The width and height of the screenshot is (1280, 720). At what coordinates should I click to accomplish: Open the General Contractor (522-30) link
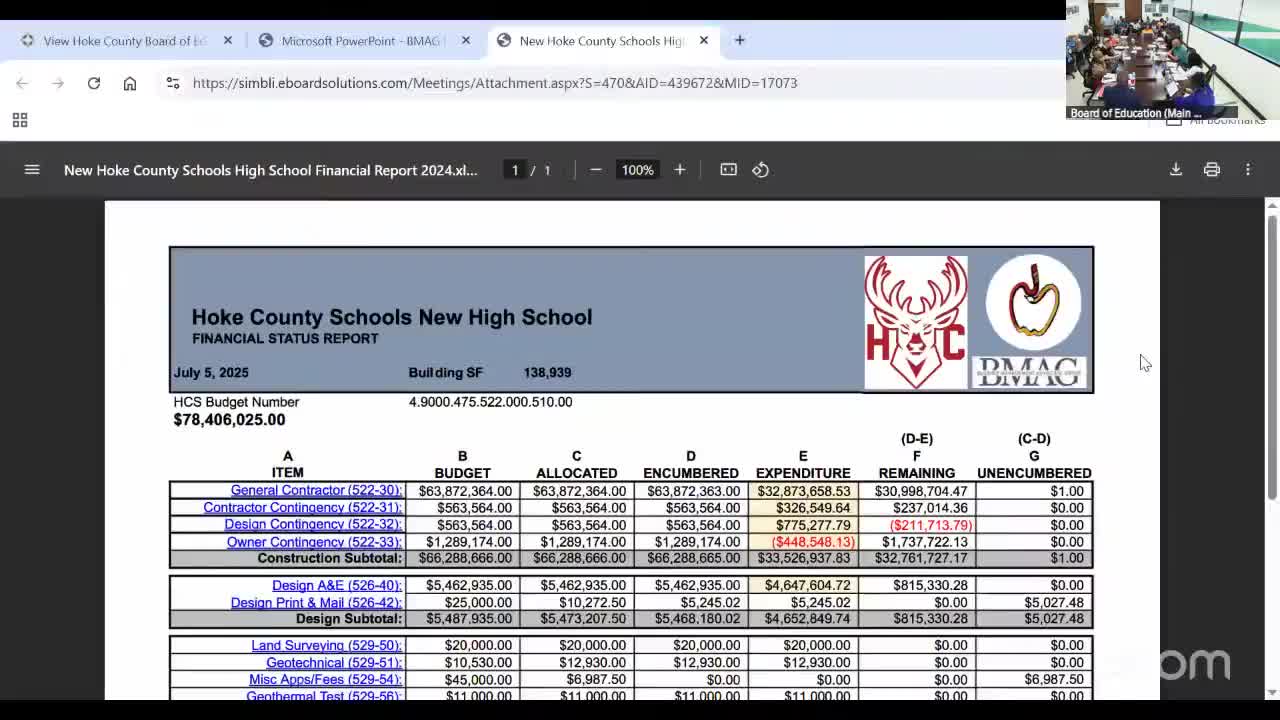316,490
